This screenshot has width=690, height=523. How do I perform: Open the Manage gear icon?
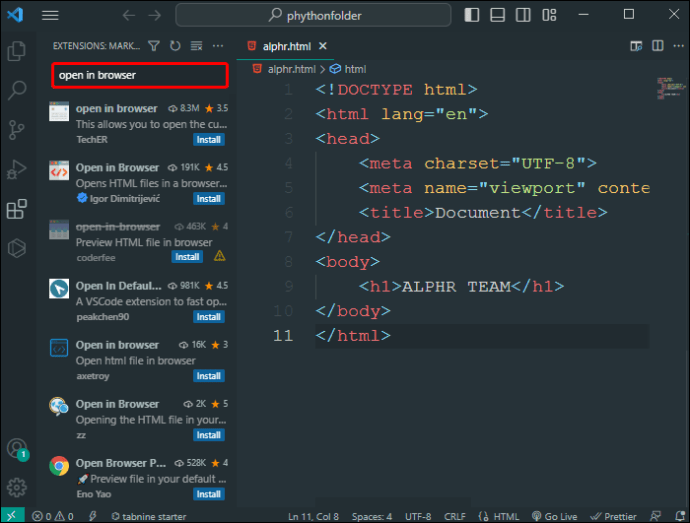pyautogui.click(x=16, y=488)
